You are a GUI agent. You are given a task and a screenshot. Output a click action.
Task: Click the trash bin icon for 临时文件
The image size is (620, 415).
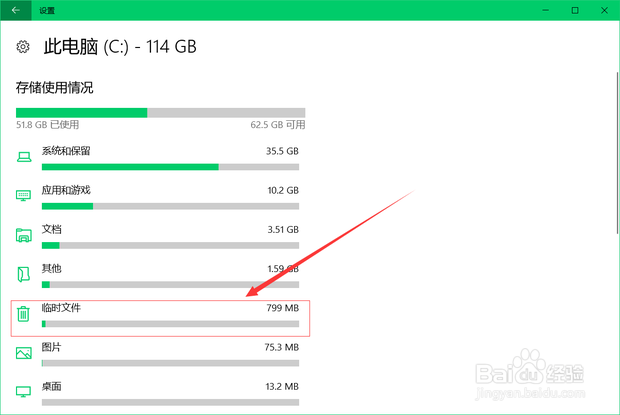pos(23,314)
